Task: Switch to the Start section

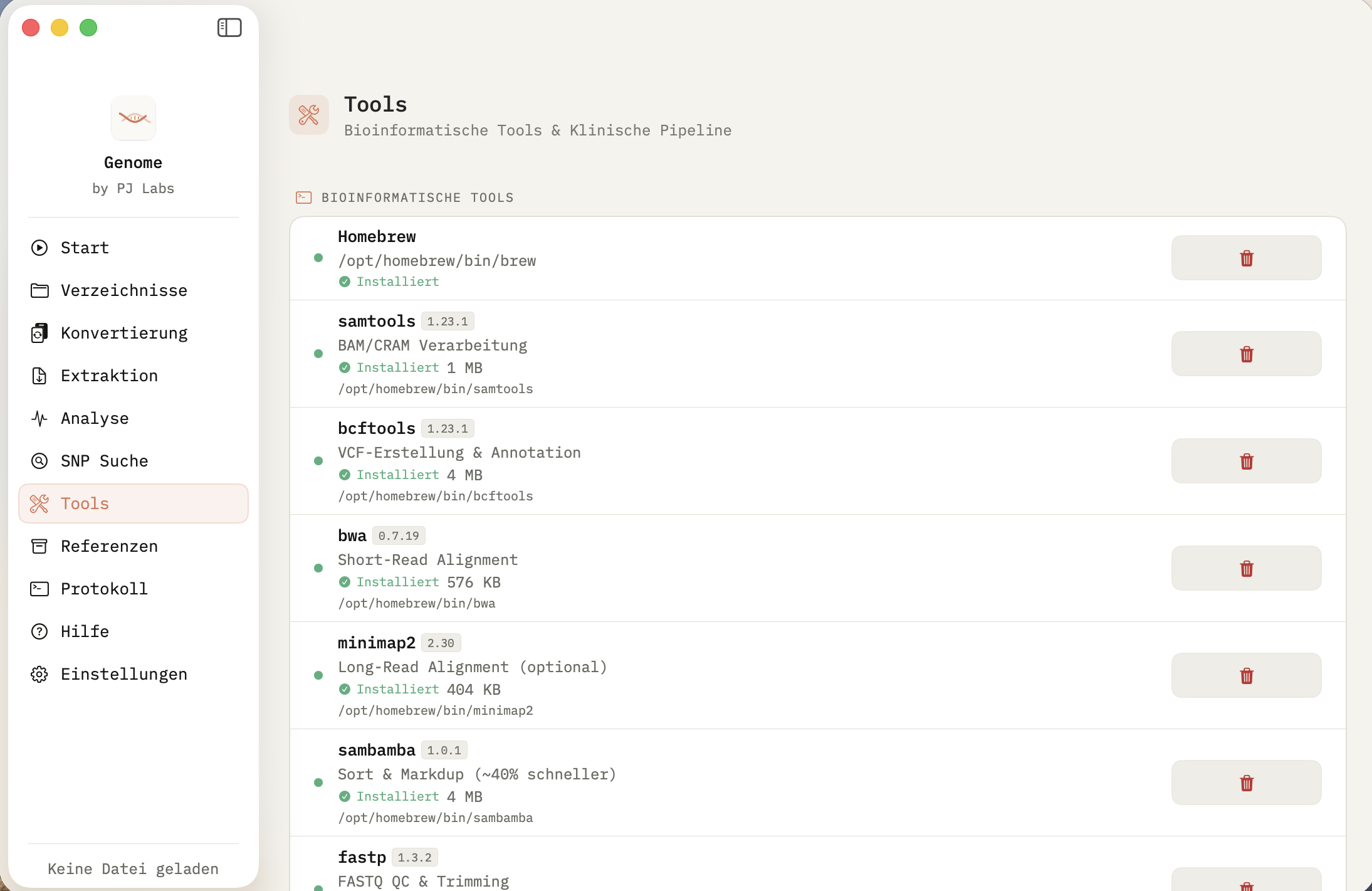Action: [x=85, y=248]
